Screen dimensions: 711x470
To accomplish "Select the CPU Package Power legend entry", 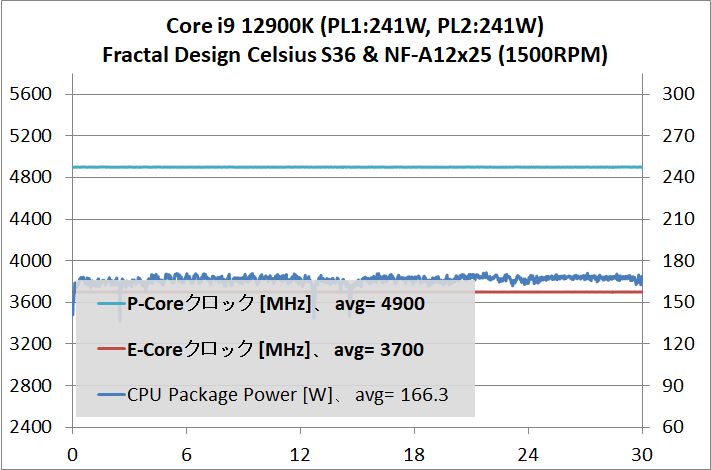I will (x=273, y=395).
